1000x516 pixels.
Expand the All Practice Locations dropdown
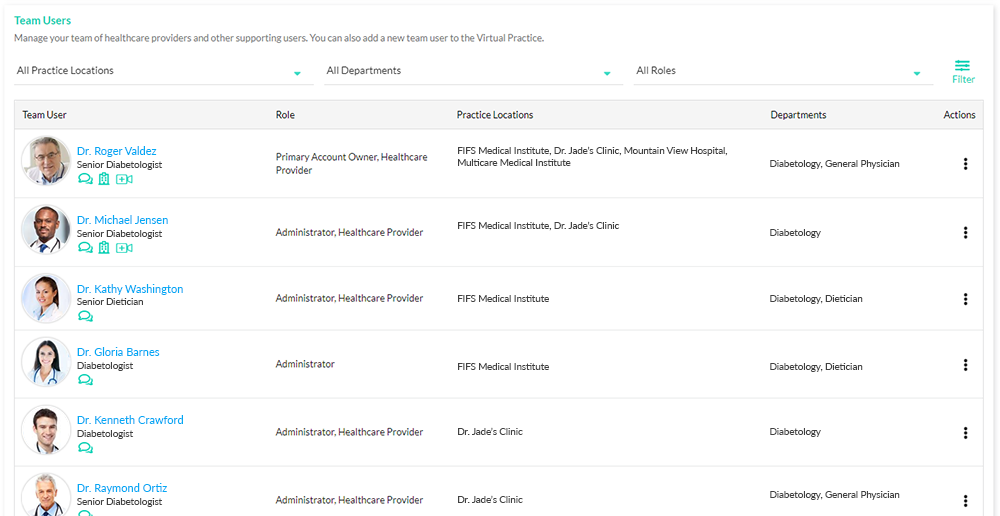tap(164, 71)
